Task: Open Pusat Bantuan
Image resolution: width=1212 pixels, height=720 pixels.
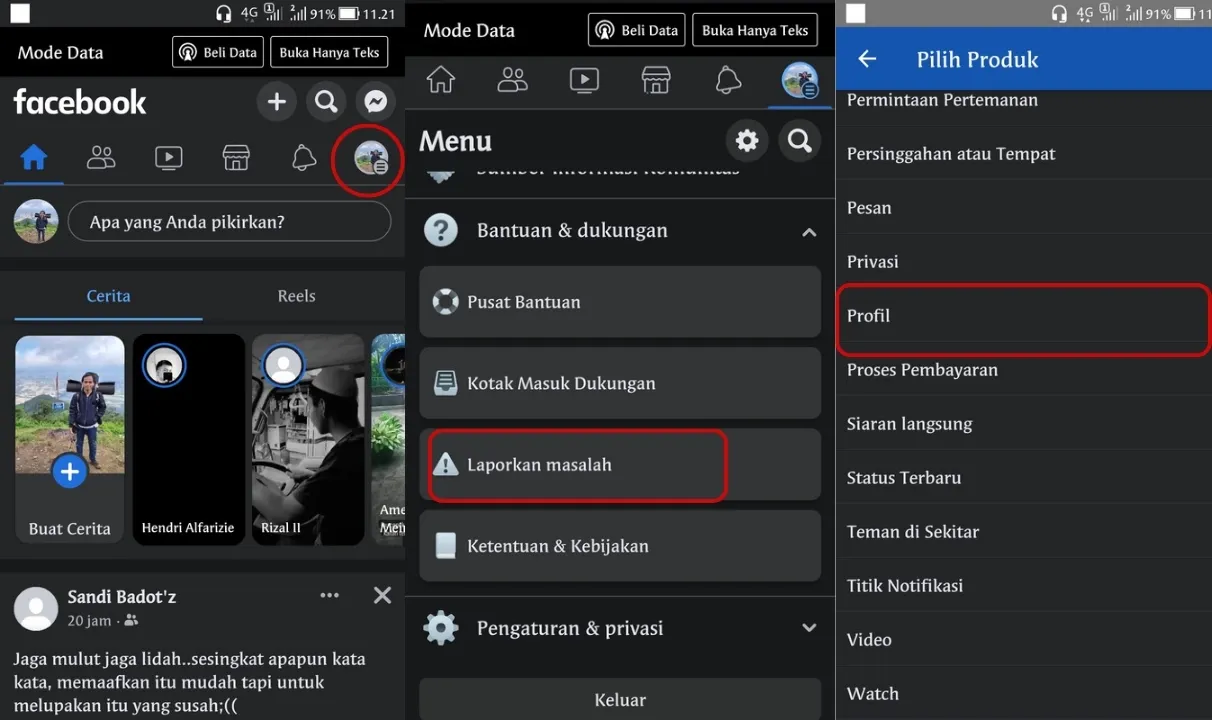Action: click(x=620, y=302)
